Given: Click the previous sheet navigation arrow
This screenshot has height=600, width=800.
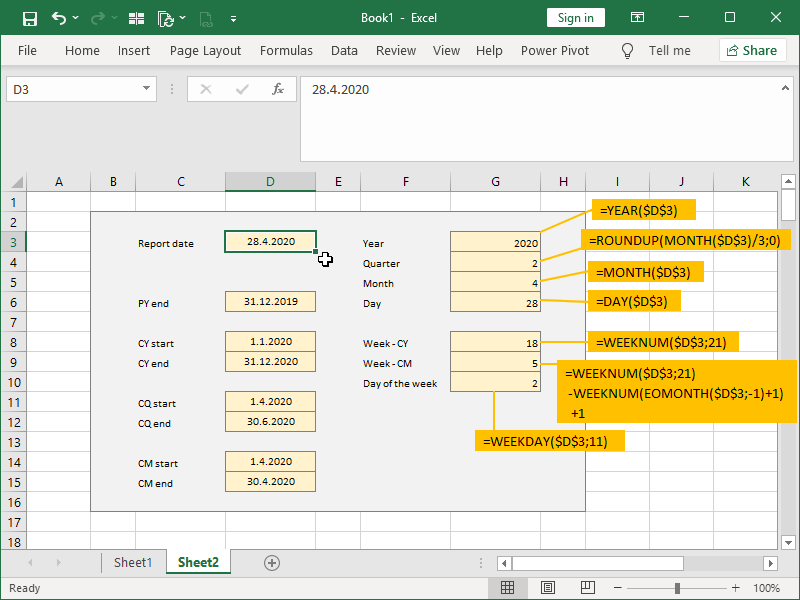Looking at the screenshot, I should (x=30, y=563).
